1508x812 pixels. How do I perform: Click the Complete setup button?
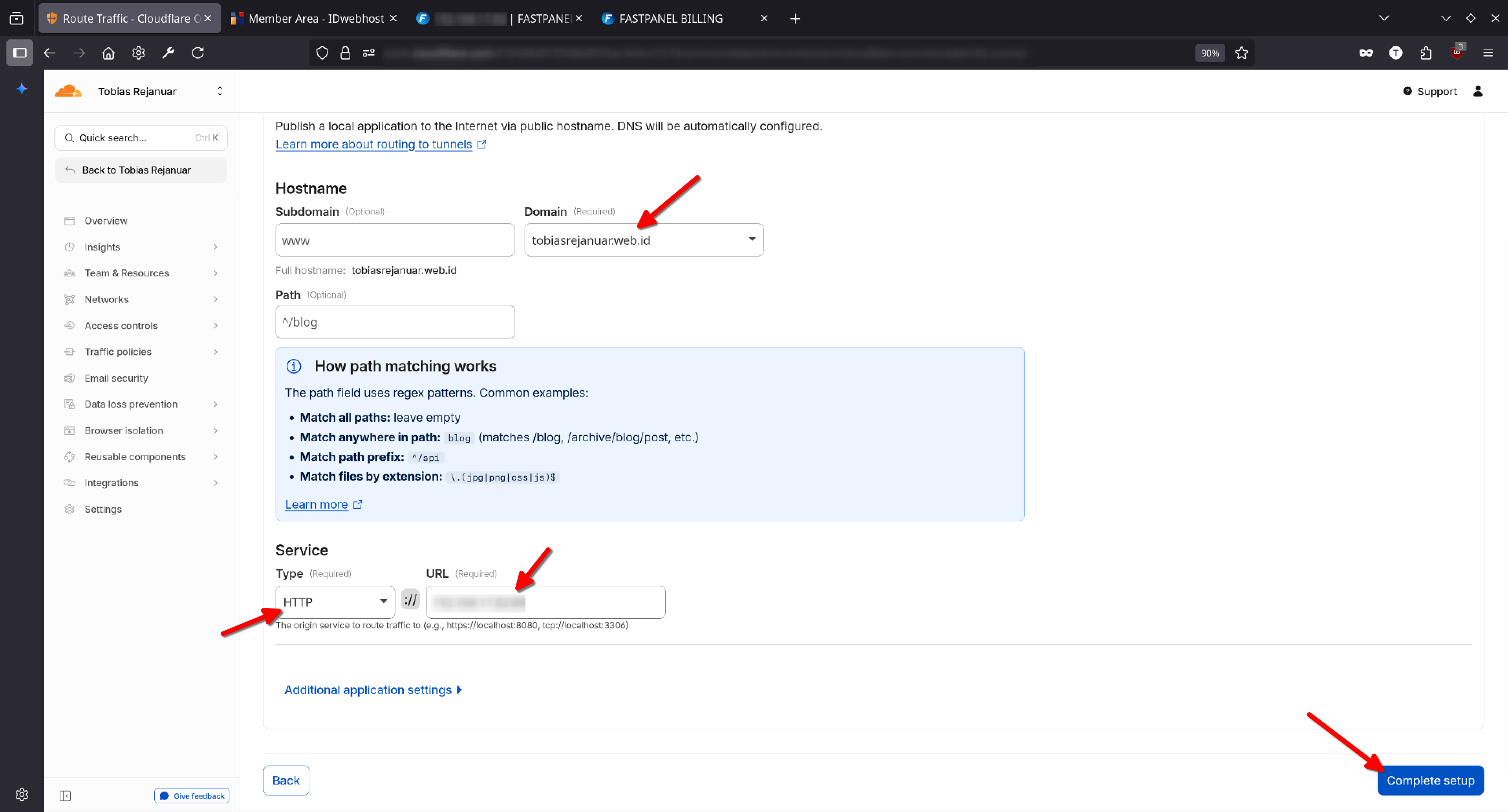[x=1429, y=780]
